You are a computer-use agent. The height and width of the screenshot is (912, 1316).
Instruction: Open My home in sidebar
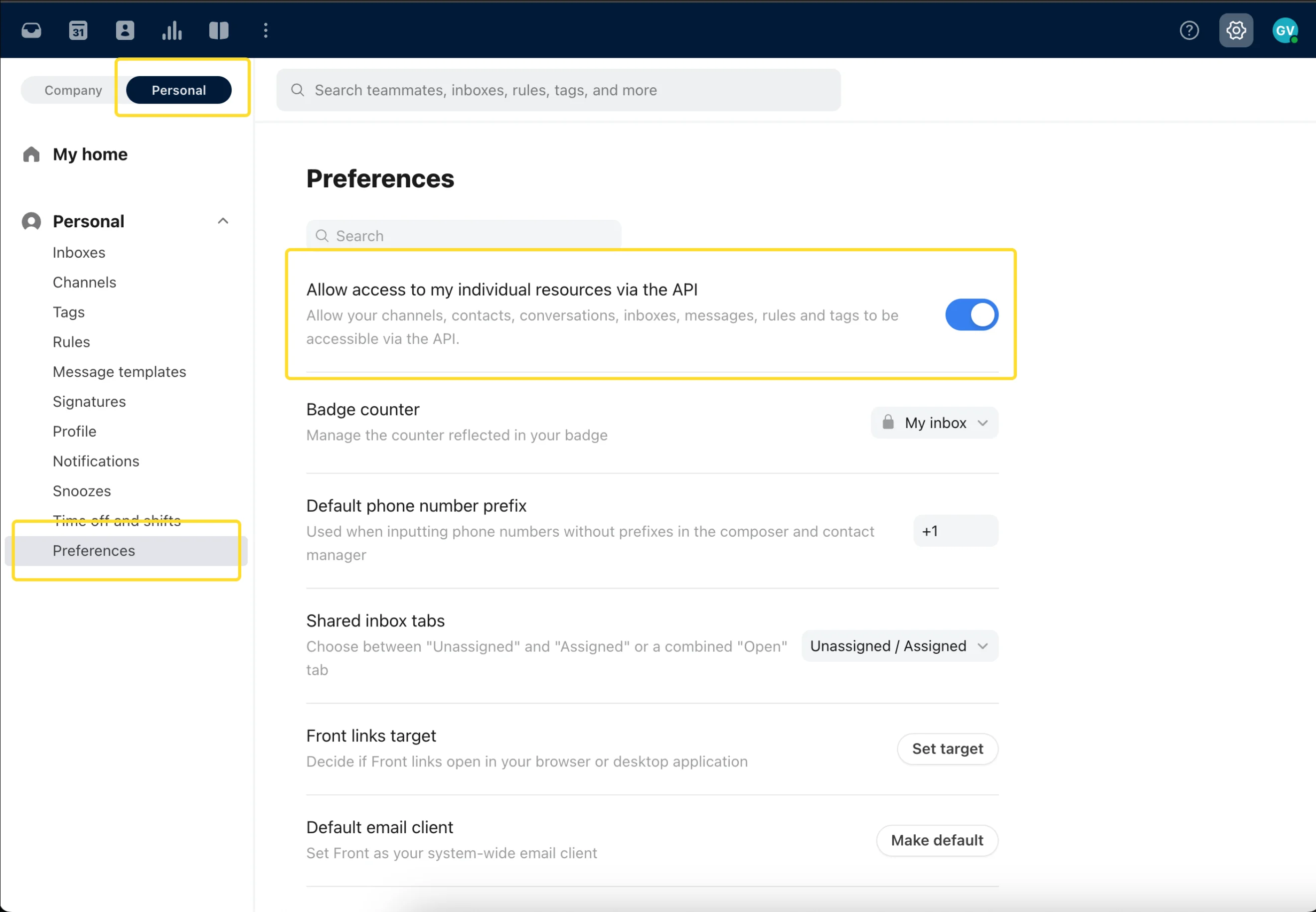90,154
